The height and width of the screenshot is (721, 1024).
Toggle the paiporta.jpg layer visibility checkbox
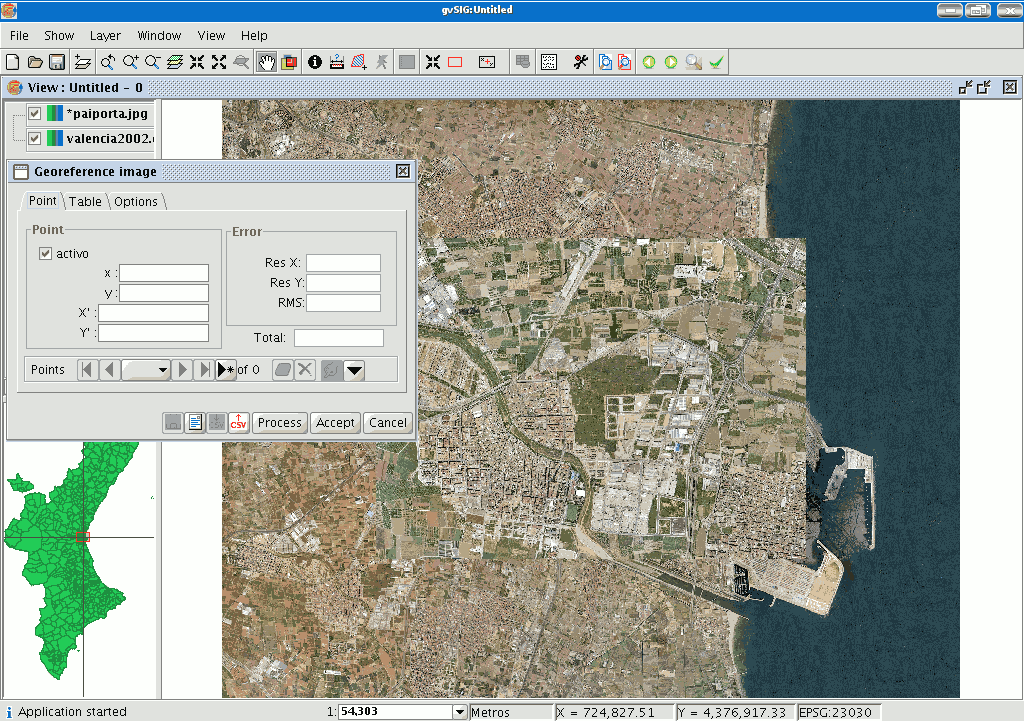click(x=34, y=113)
